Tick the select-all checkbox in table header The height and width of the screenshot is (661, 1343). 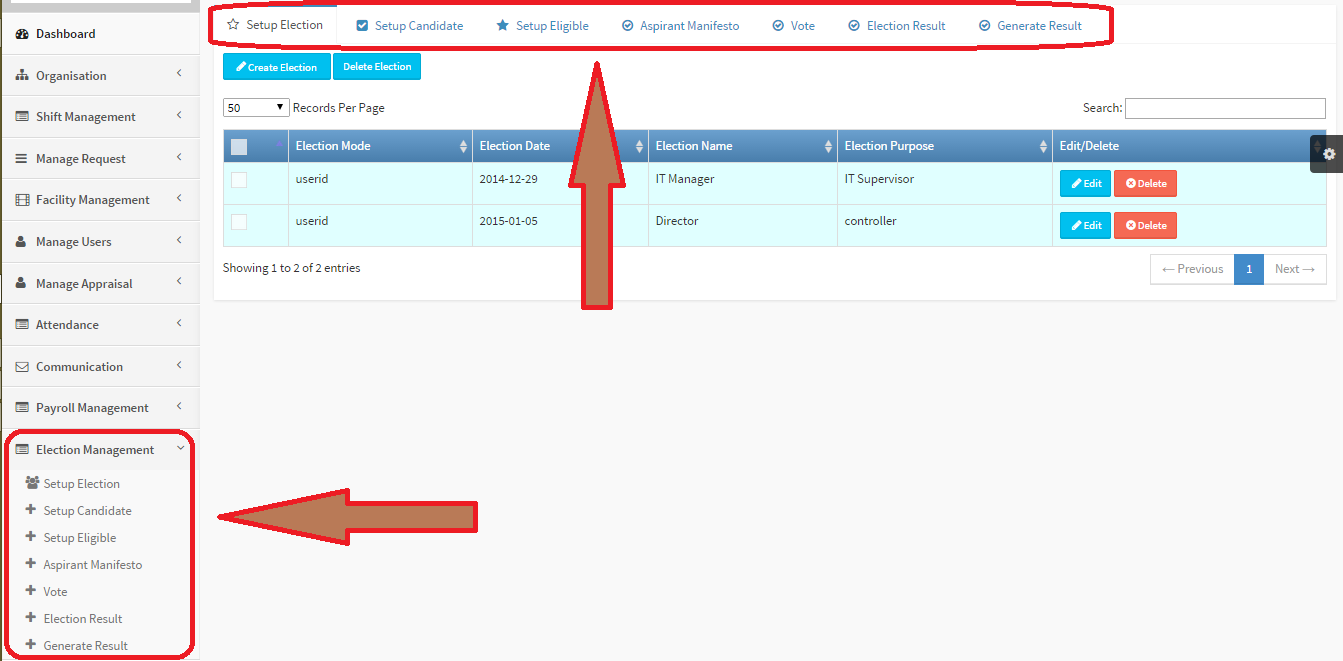click(239, 147)
